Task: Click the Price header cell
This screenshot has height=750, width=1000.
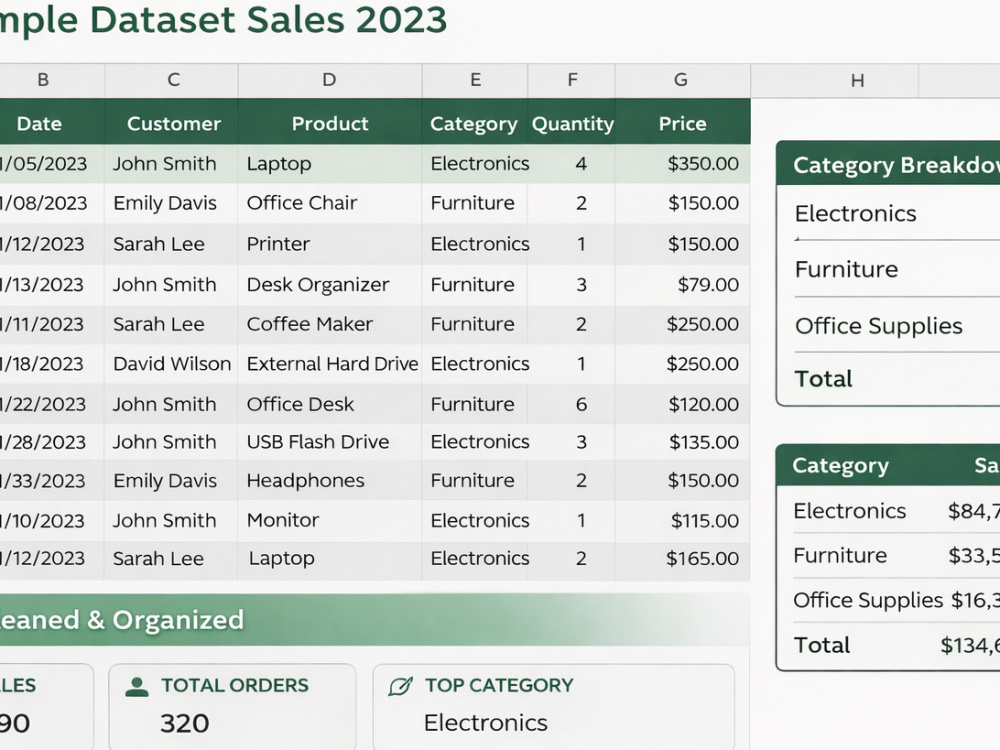Action: [682, 123]
